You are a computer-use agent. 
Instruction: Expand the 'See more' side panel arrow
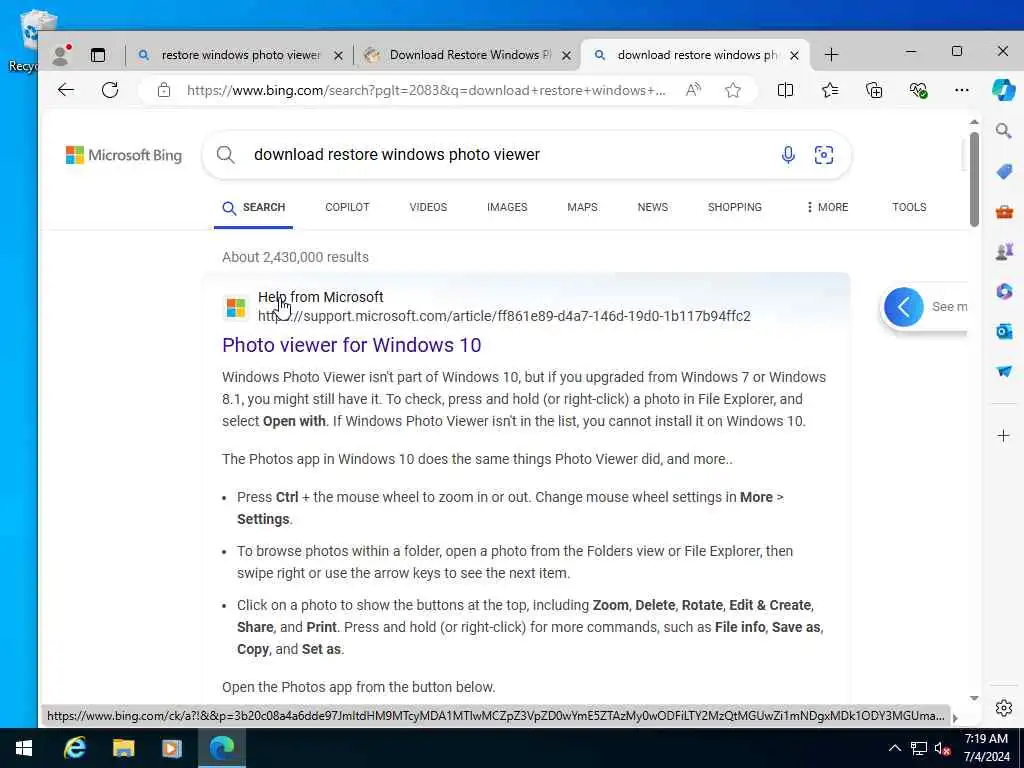click(904, 306)
